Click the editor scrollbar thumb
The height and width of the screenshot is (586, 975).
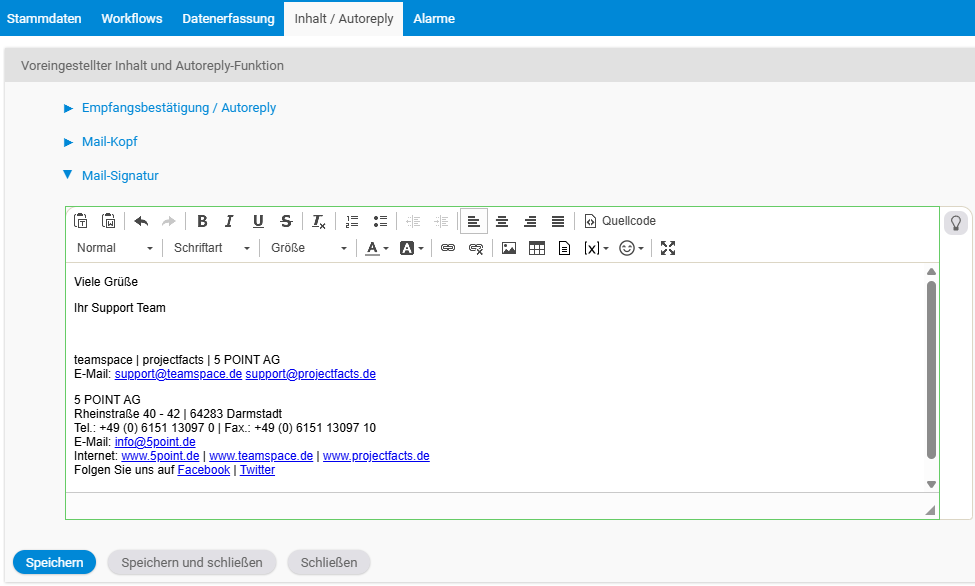coord(931,370)
